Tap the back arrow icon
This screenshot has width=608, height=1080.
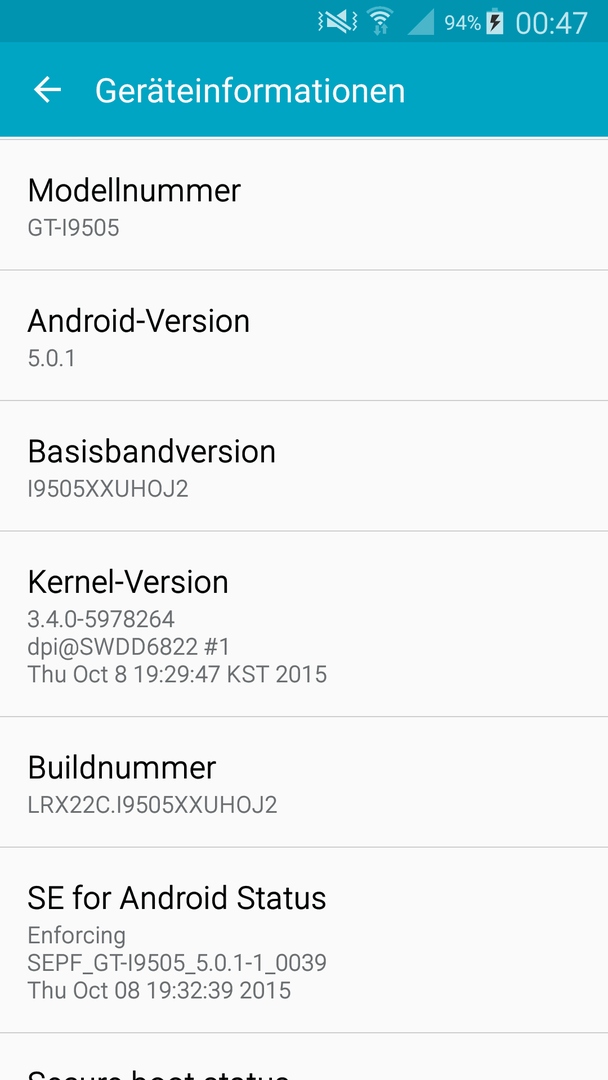tap(48, 90)
